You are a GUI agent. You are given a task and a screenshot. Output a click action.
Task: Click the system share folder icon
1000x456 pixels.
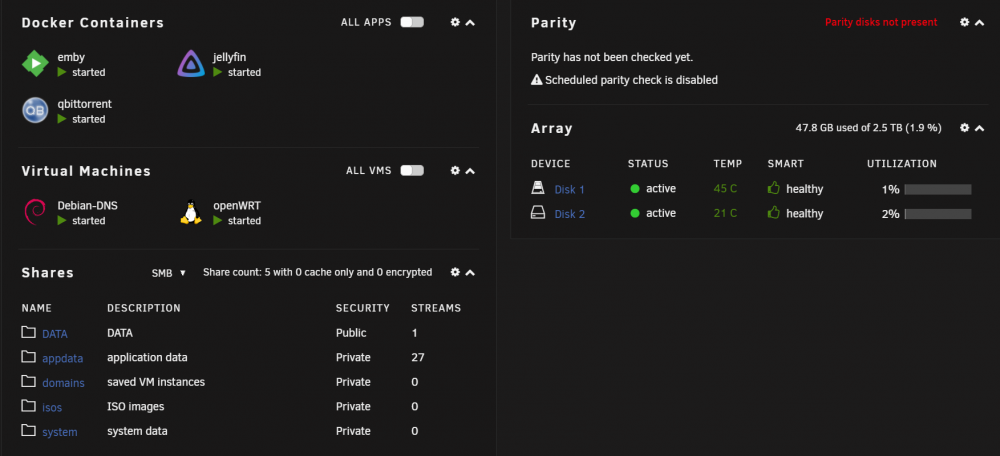[x=28, y=430]
